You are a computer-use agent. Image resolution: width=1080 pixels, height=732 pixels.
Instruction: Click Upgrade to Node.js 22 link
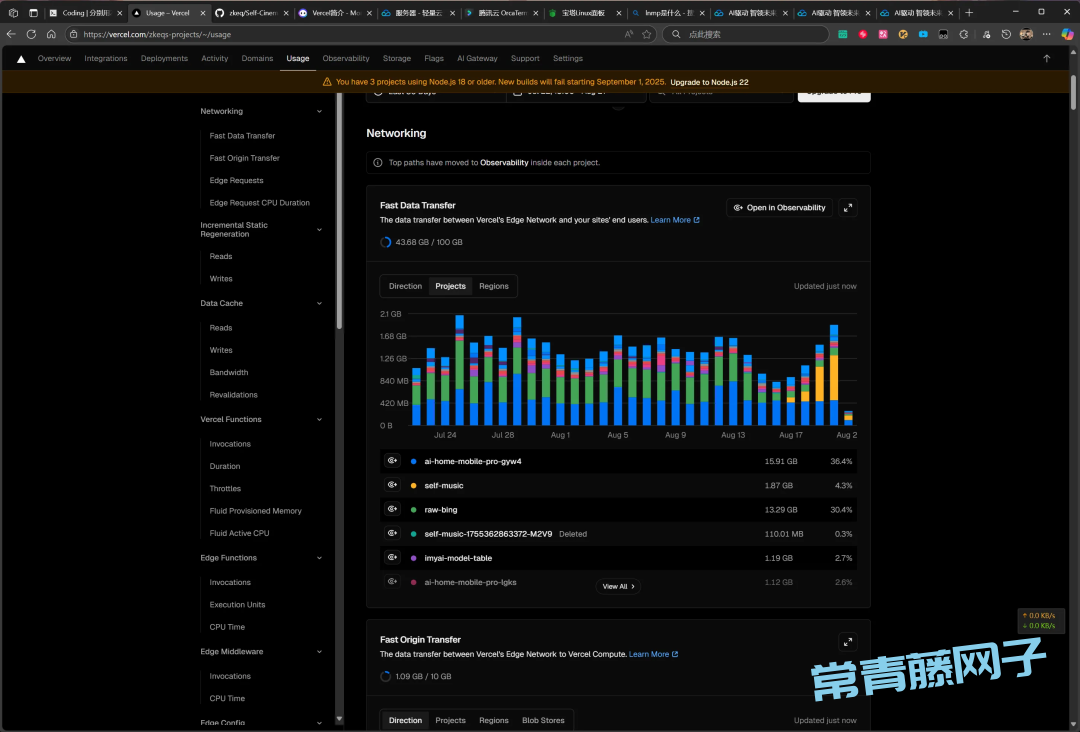point(709,82)
